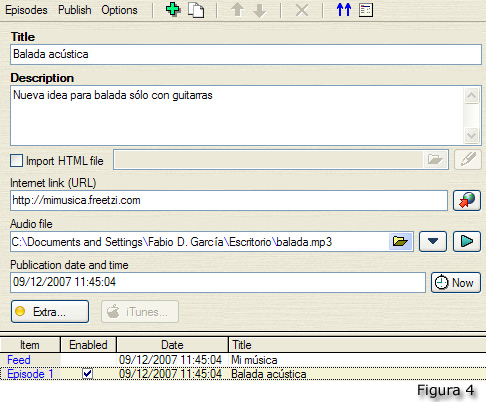Open the Episodes menu
This screenshot has height=402, width=486.
(x=26, y=10)
